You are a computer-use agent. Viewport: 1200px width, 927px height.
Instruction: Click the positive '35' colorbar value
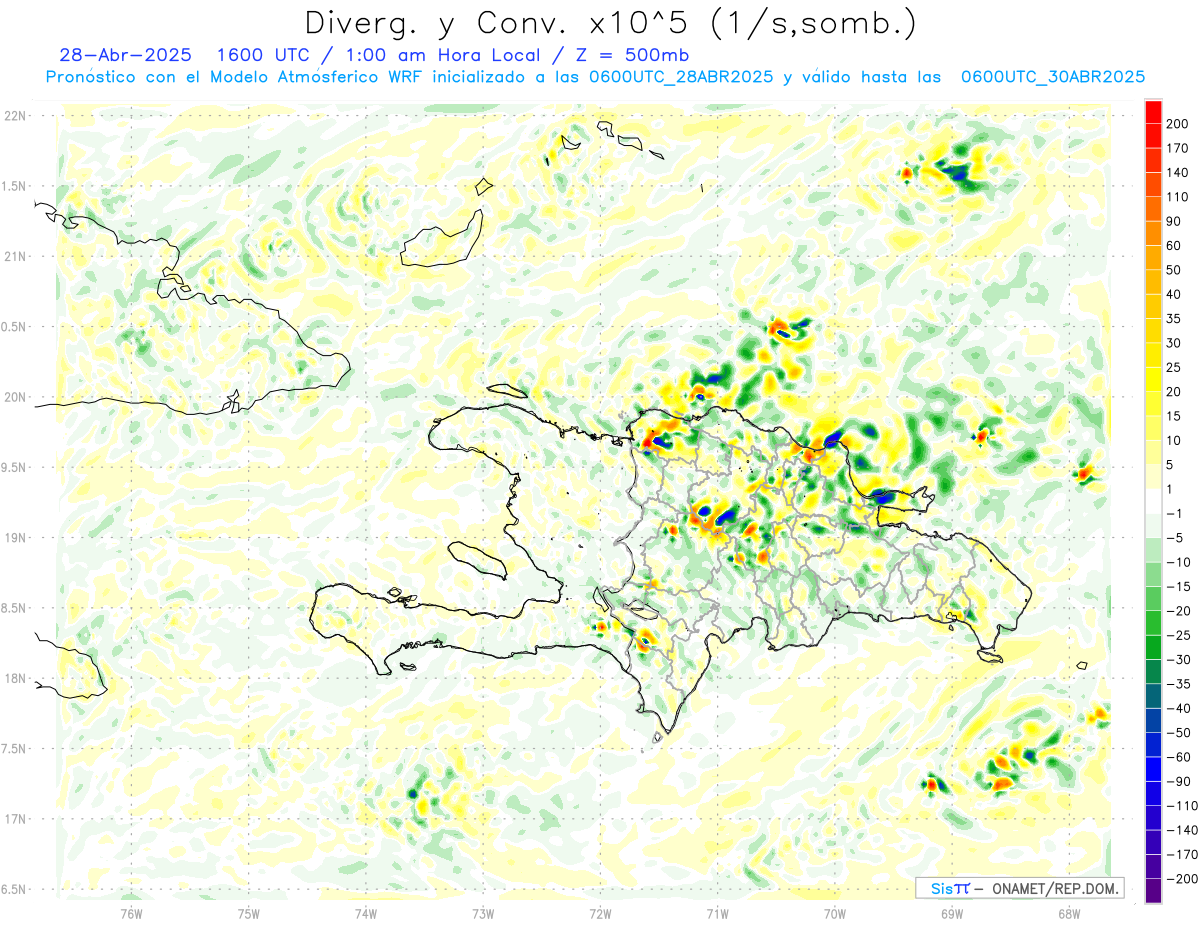[x=1175, y=319]
